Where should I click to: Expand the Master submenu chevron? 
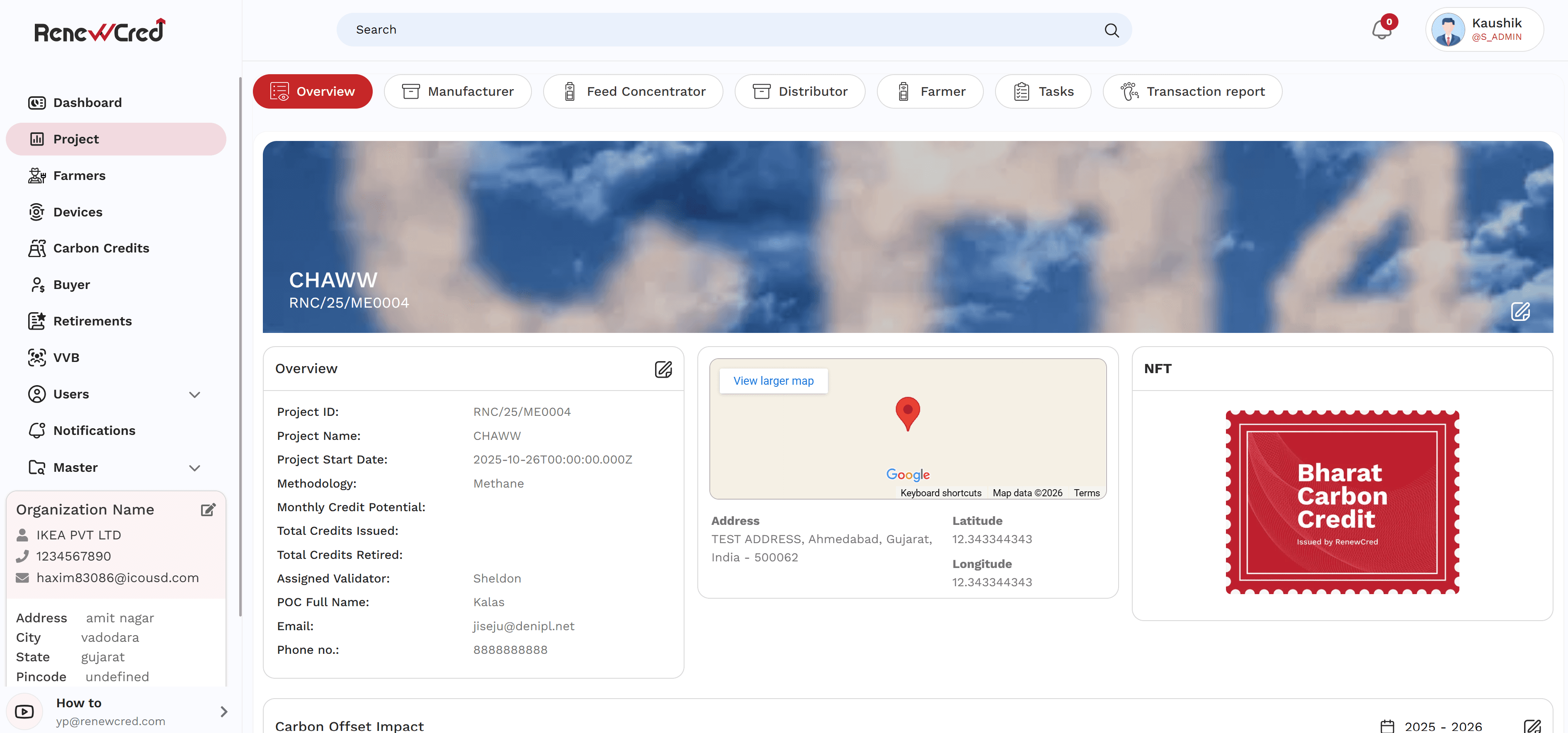click(195, 468)
